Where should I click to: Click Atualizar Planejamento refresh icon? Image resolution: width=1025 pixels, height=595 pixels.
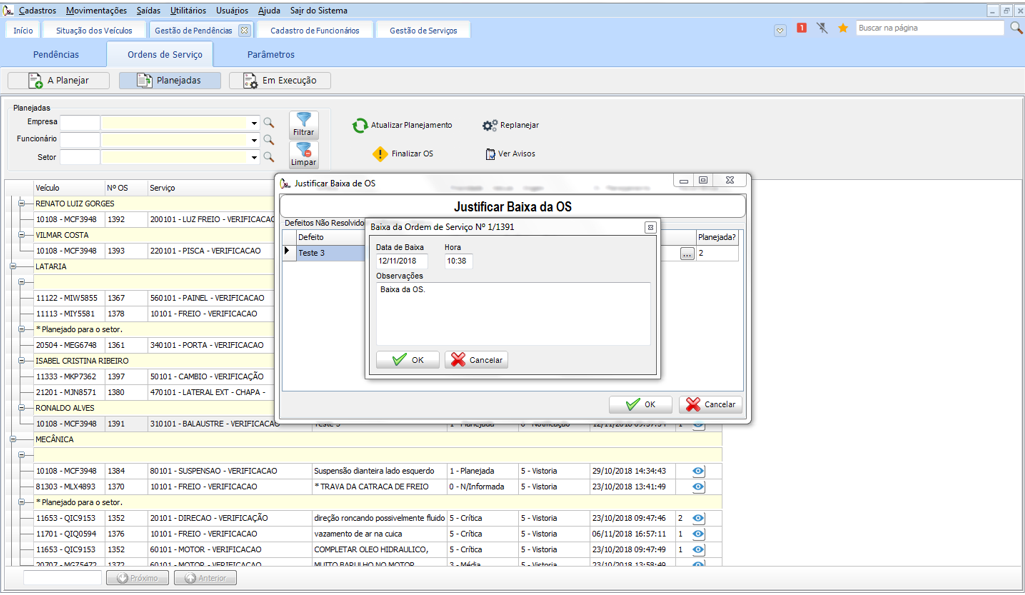coord(360,126)
